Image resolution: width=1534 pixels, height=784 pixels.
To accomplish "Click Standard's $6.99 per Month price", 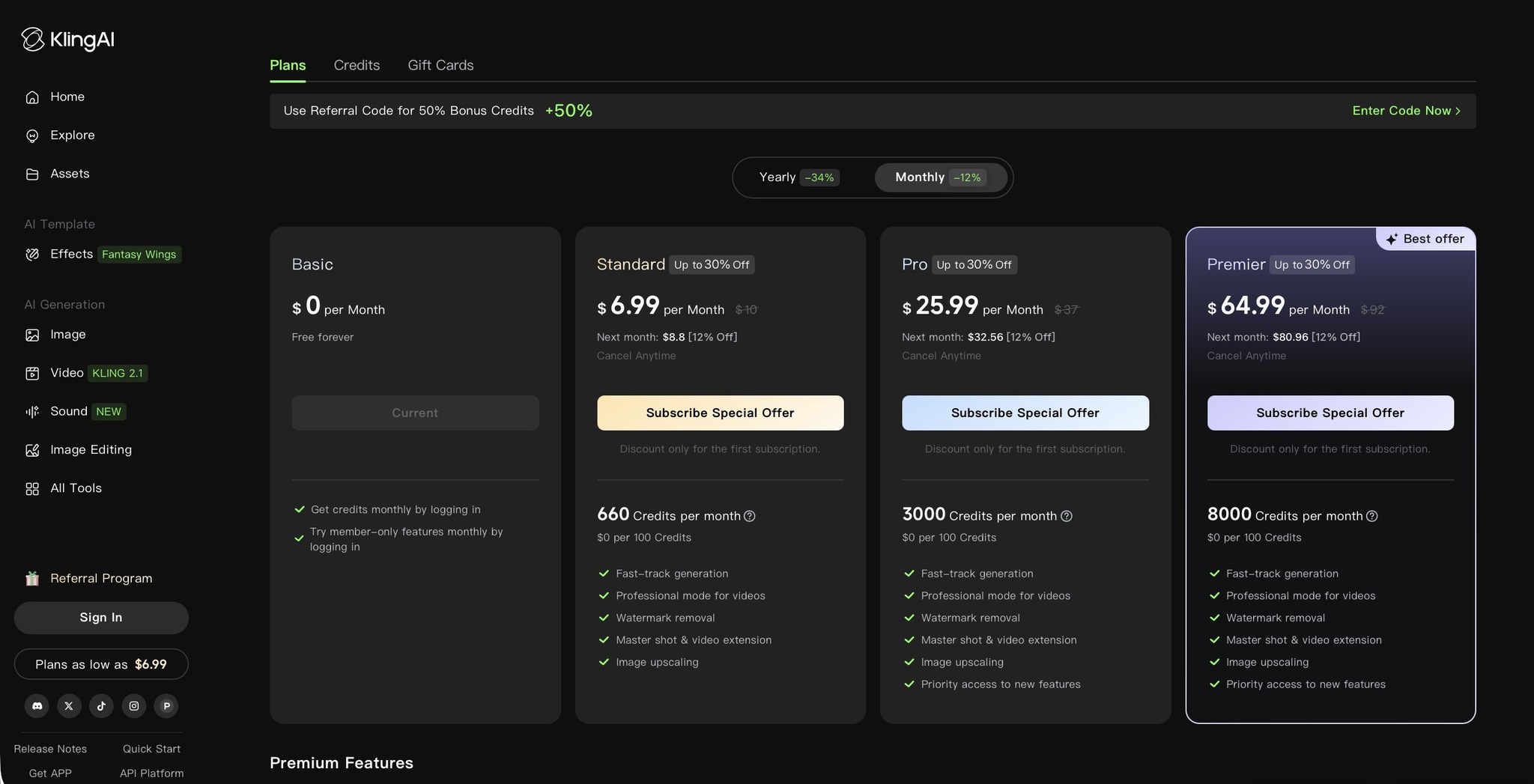I will [661, 306].
